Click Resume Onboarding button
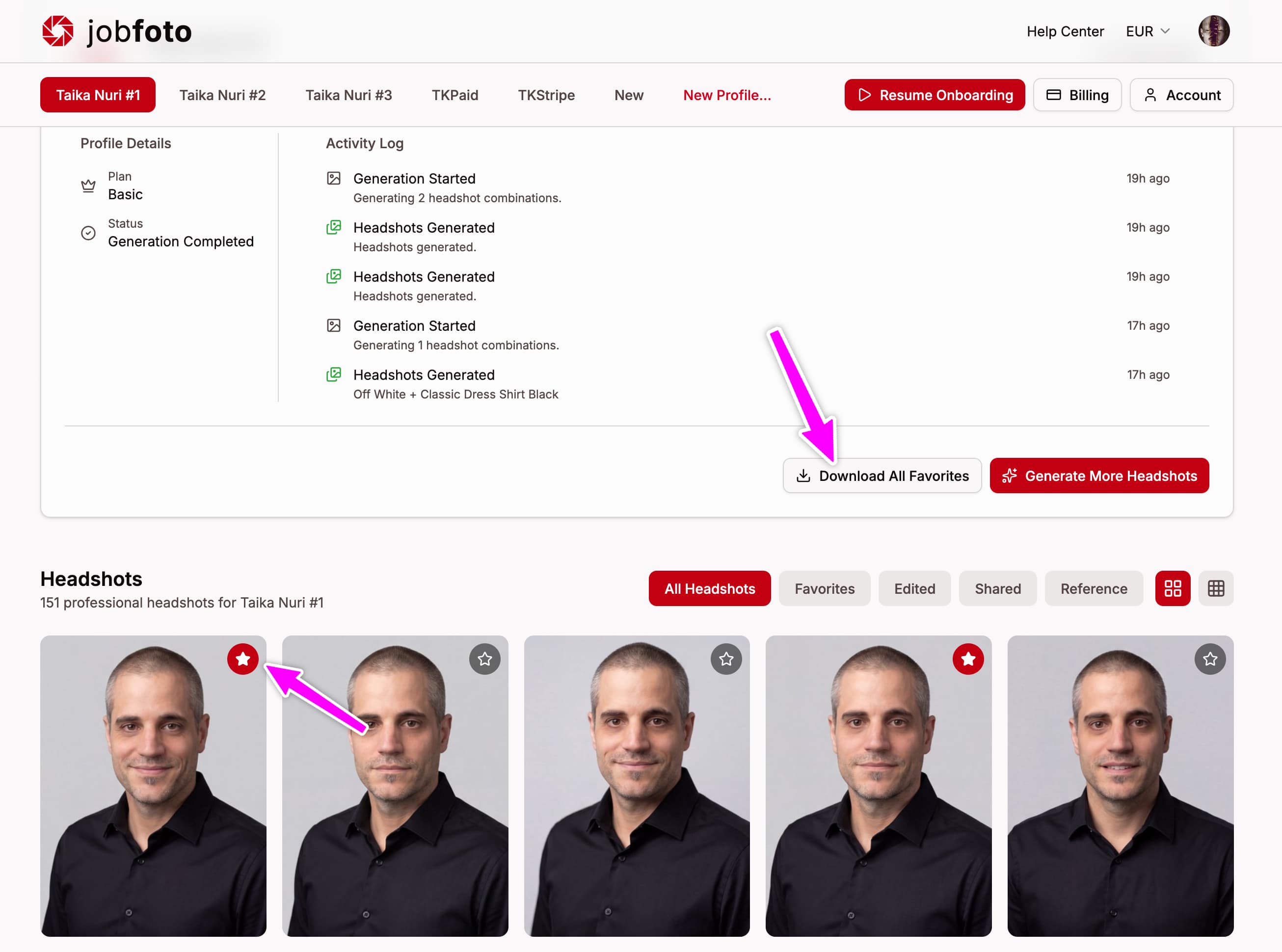1282x952 pixels. pos(935,95)
